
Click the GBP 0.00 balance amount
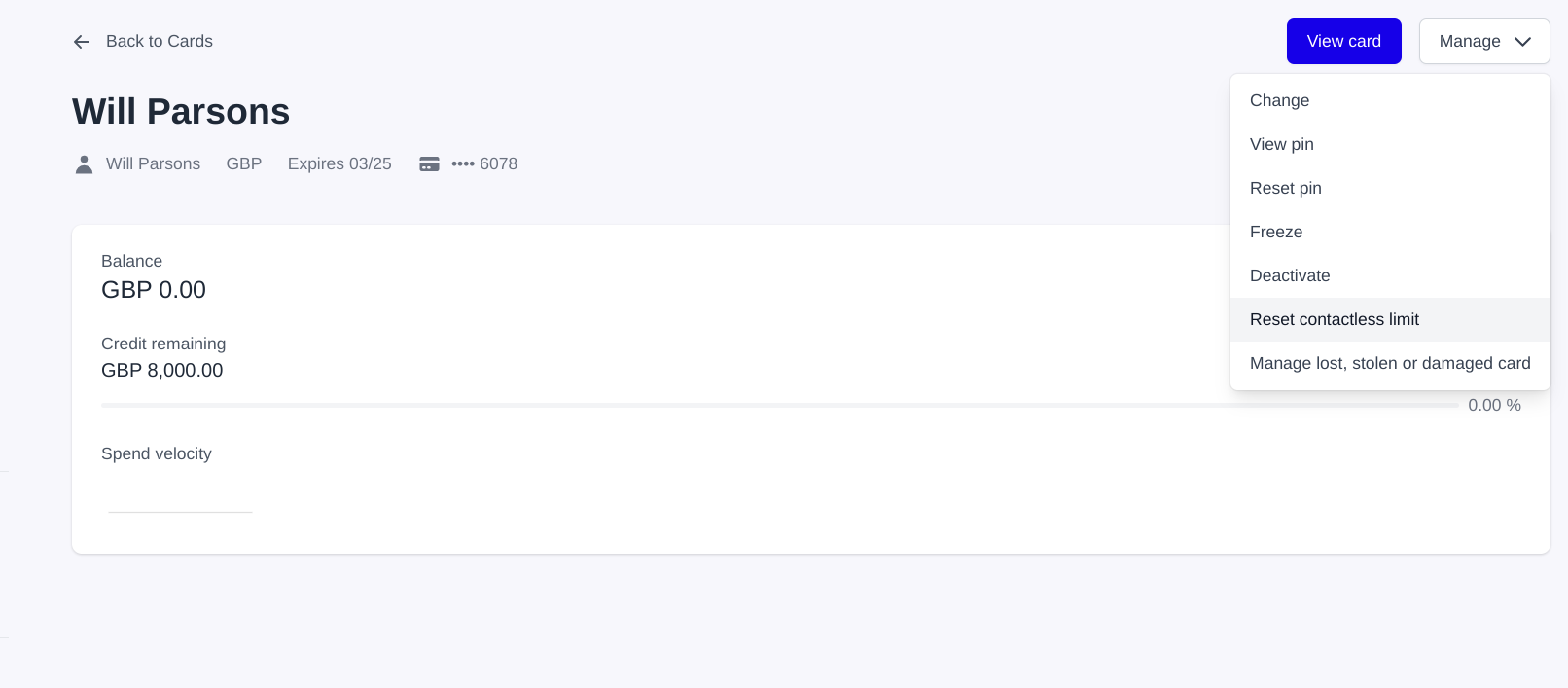(x=154, y=290)
